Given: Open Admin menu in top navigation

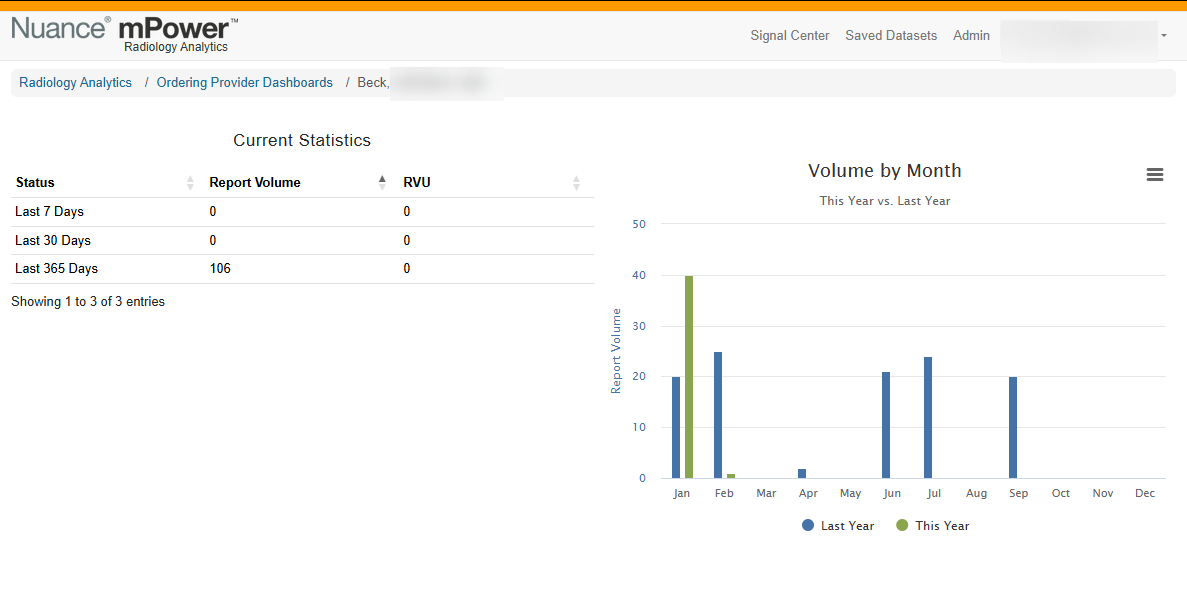Looking at the screenshot, I should (971, 36).
